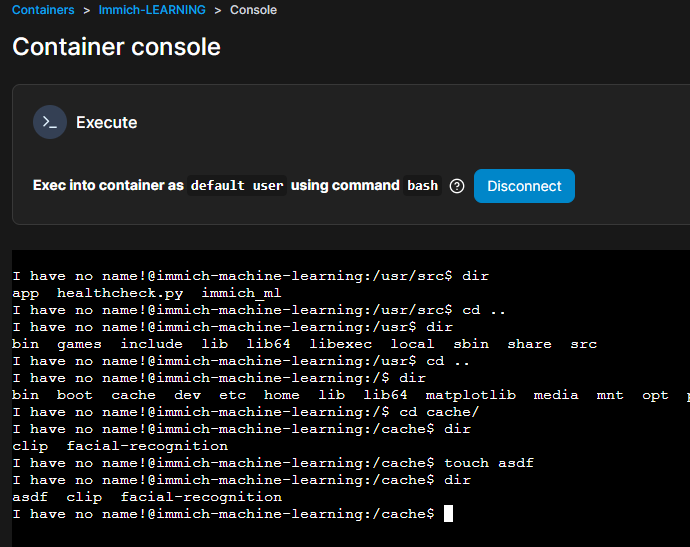Click 'Exec into container as' text
The width and height of the screenshot is (690, 547).
coord(108,185)
